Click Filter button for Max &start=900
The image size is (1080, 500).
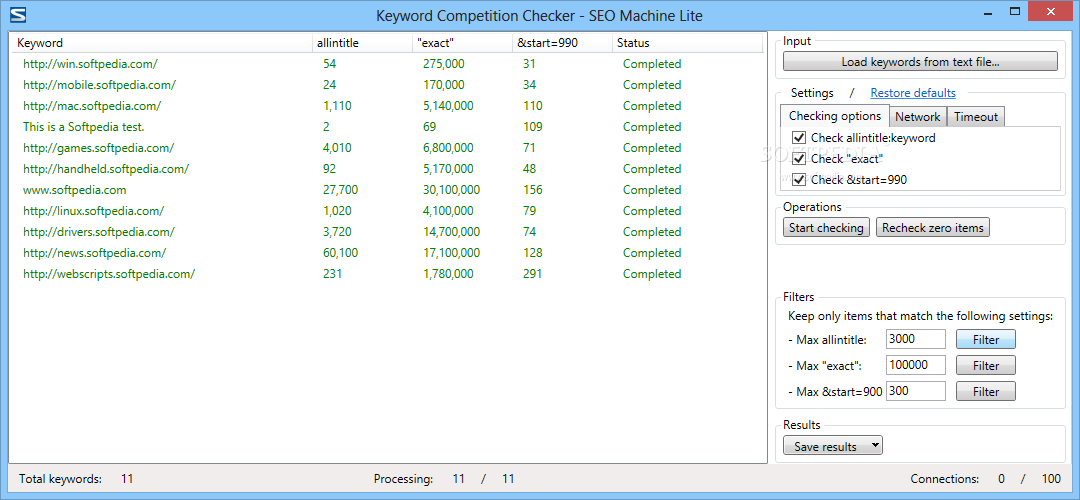point(986,391)
